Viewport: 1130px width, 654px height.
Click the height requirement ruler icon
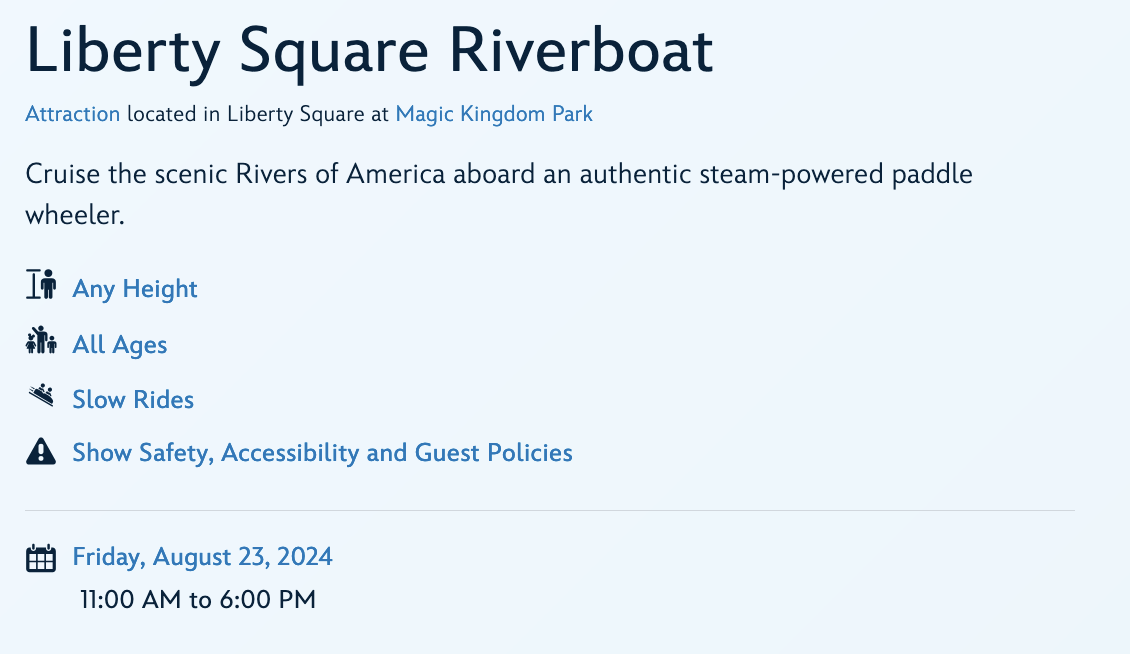coord(41,286)
